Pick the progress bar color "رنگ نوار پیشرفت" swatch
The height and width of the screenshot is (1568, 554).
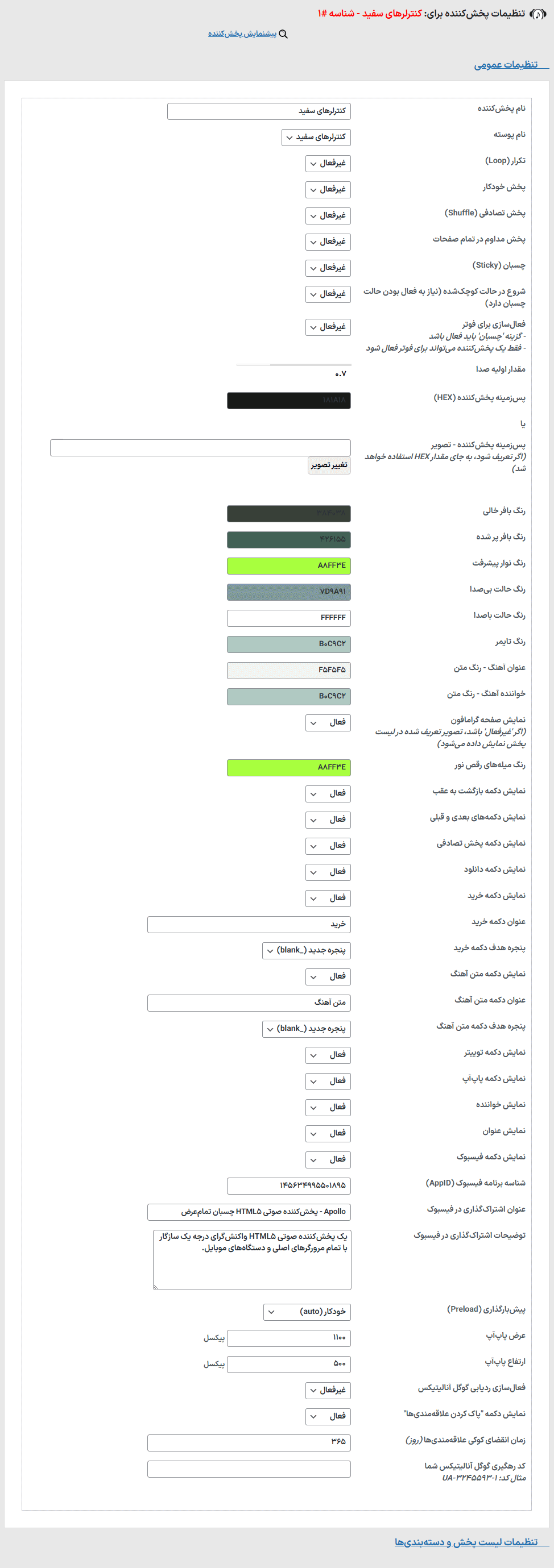[288, 566]
